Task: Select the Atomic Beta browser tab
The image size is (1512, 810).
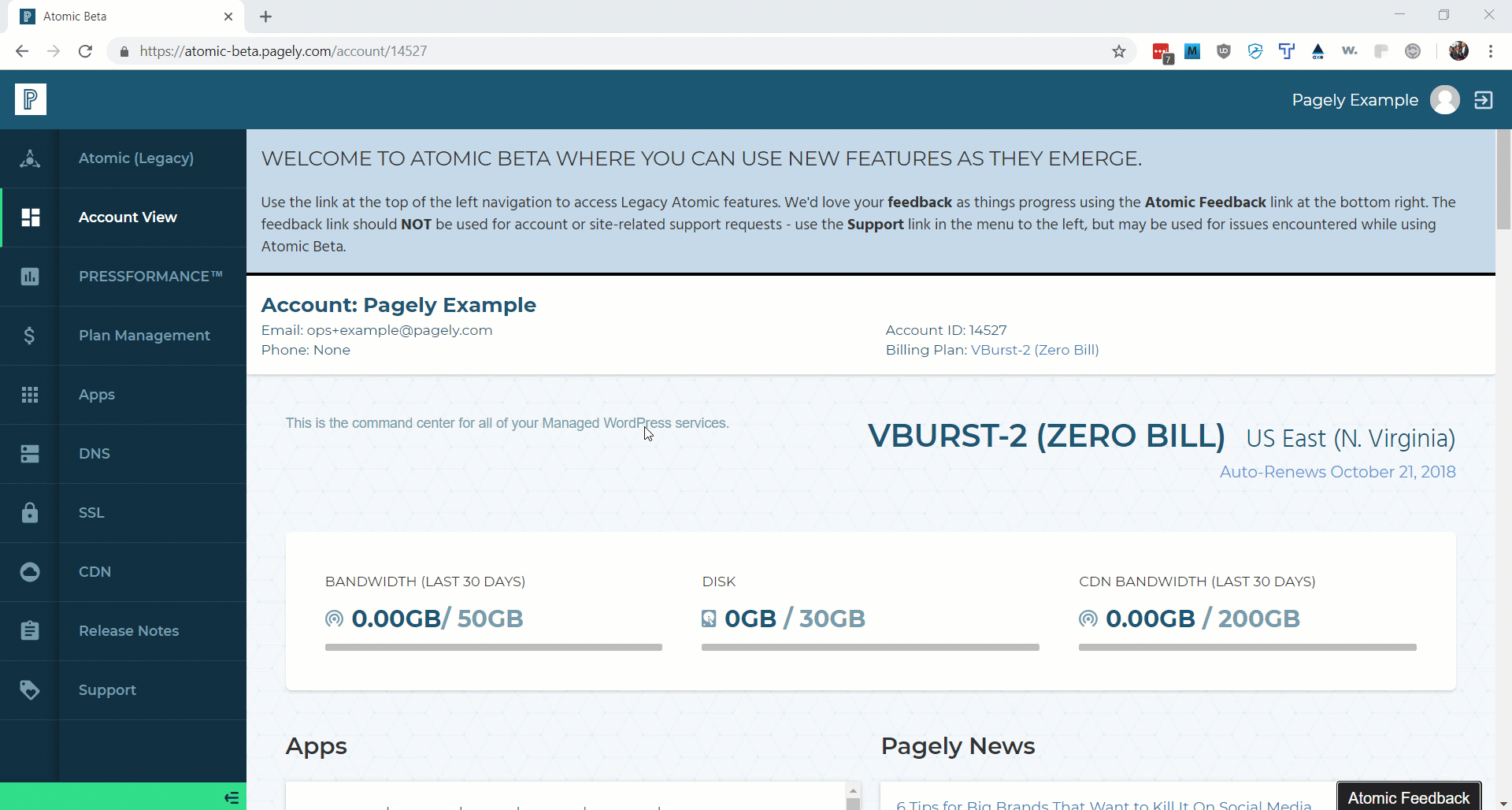Action: 126,17
